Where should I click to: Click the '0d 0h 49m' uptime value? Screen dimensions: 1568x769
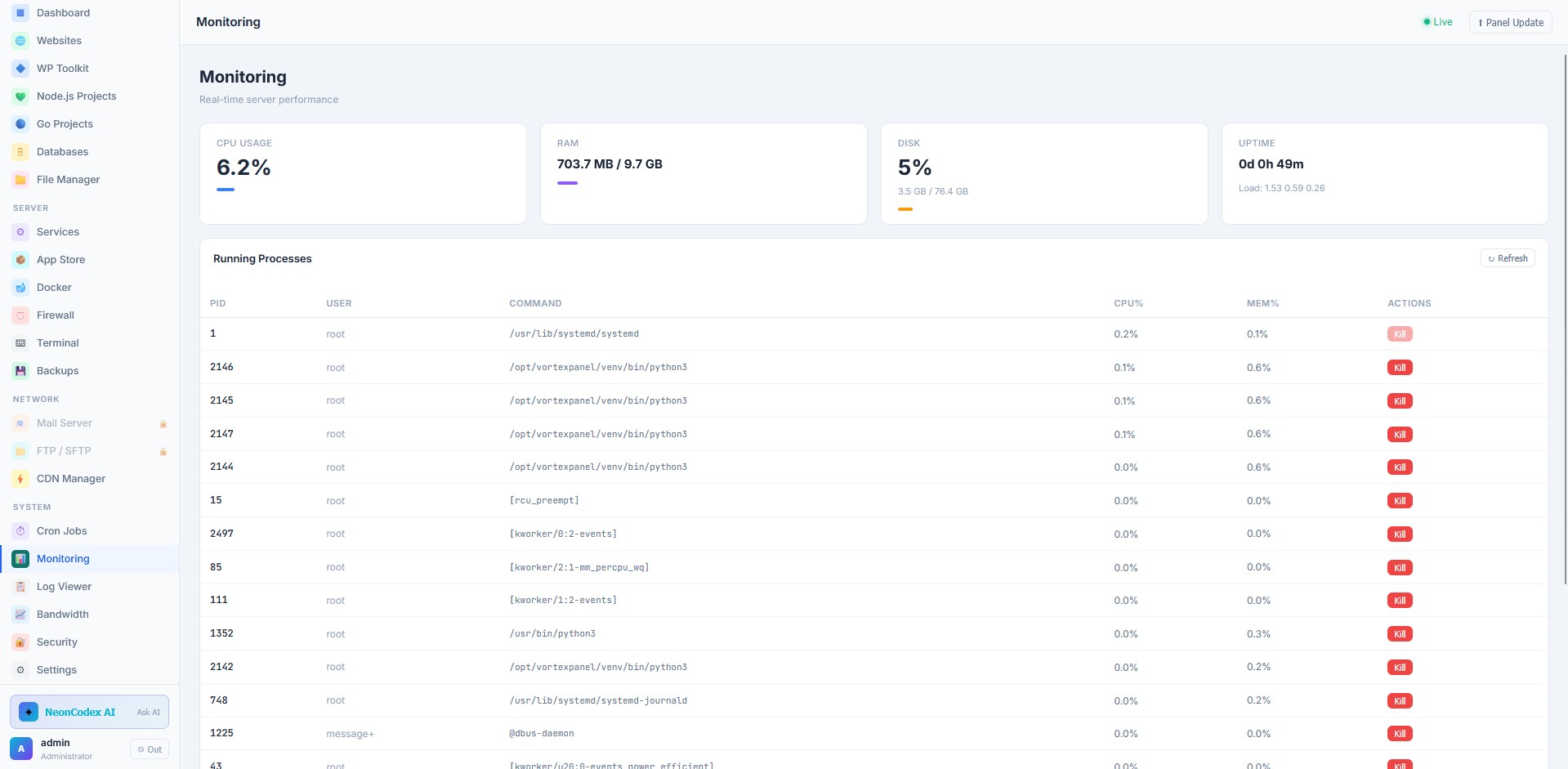click(x=1271, y=164)
